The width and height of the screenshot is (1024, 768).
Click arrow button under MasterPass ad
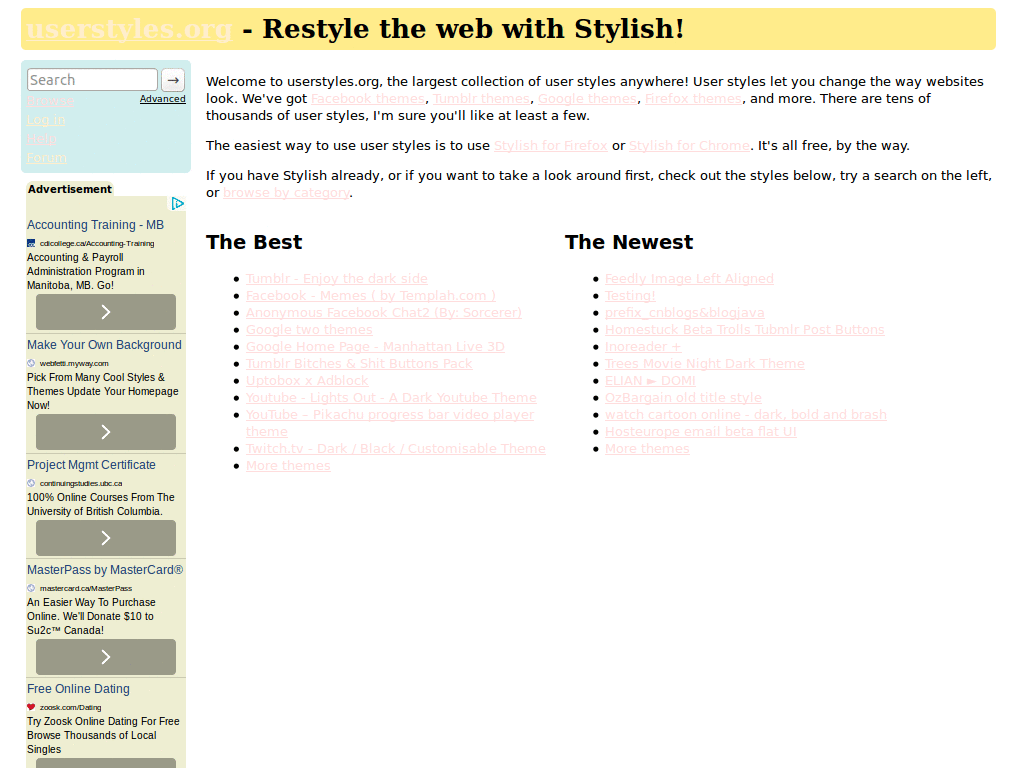pos(106,657)
